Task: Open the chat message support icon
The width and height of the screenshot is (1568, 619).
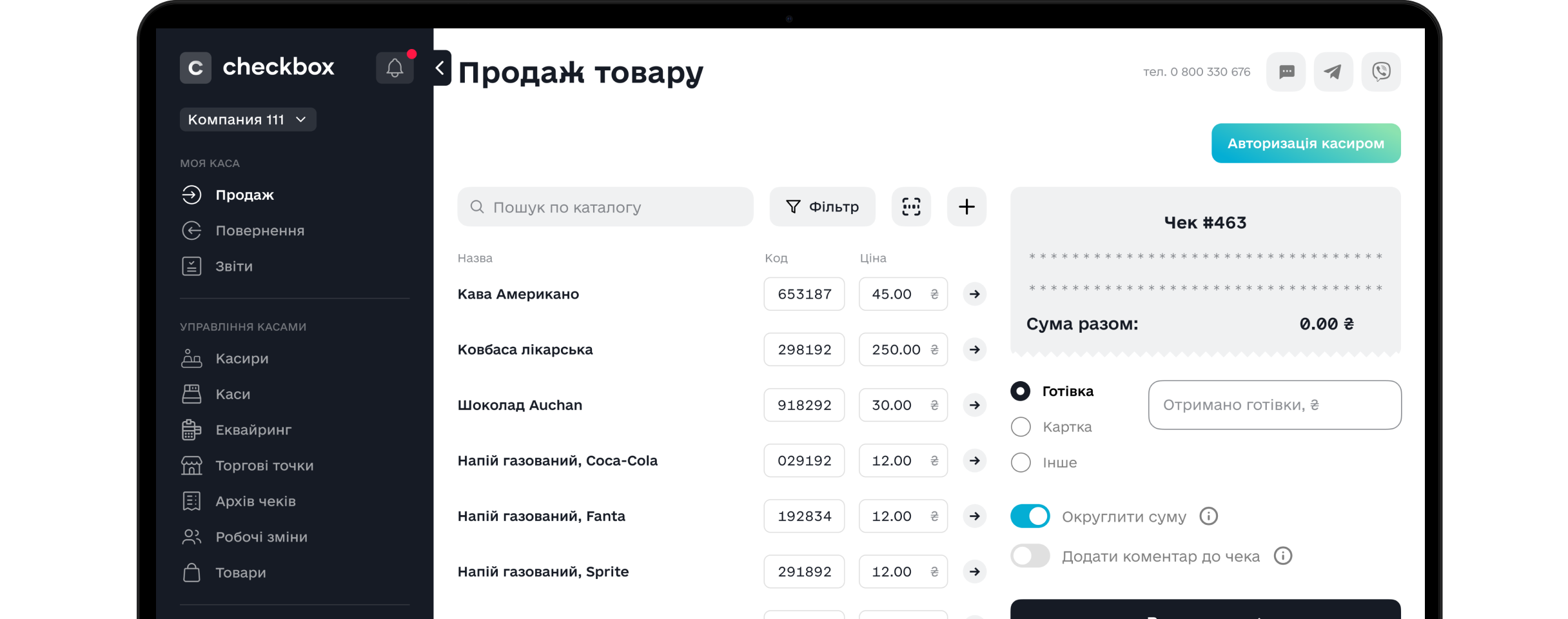Action: pyautogui.click(x=1286, y=72)
